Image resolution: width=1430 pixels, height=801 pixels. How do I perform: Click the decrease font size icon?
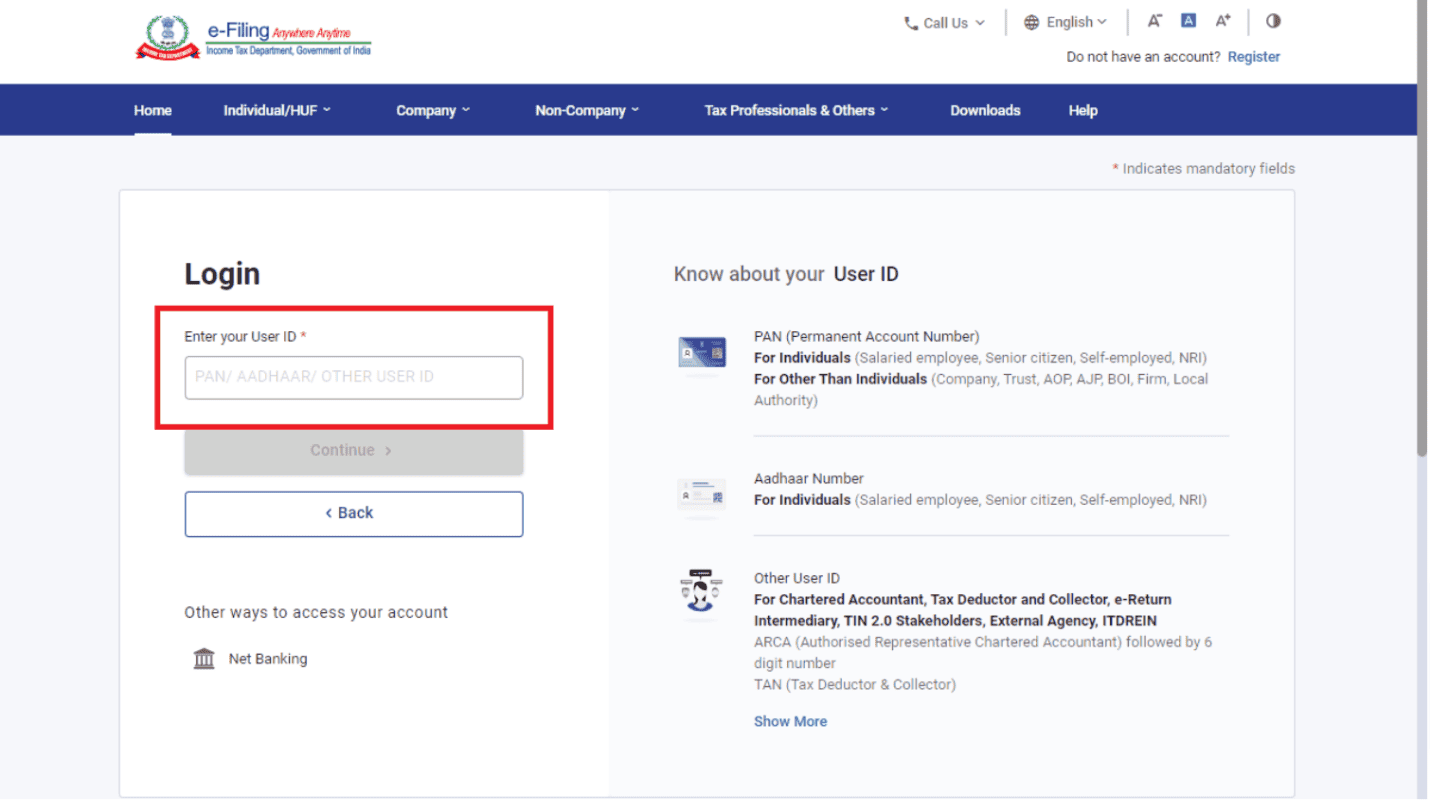[x=1155, y=20]
